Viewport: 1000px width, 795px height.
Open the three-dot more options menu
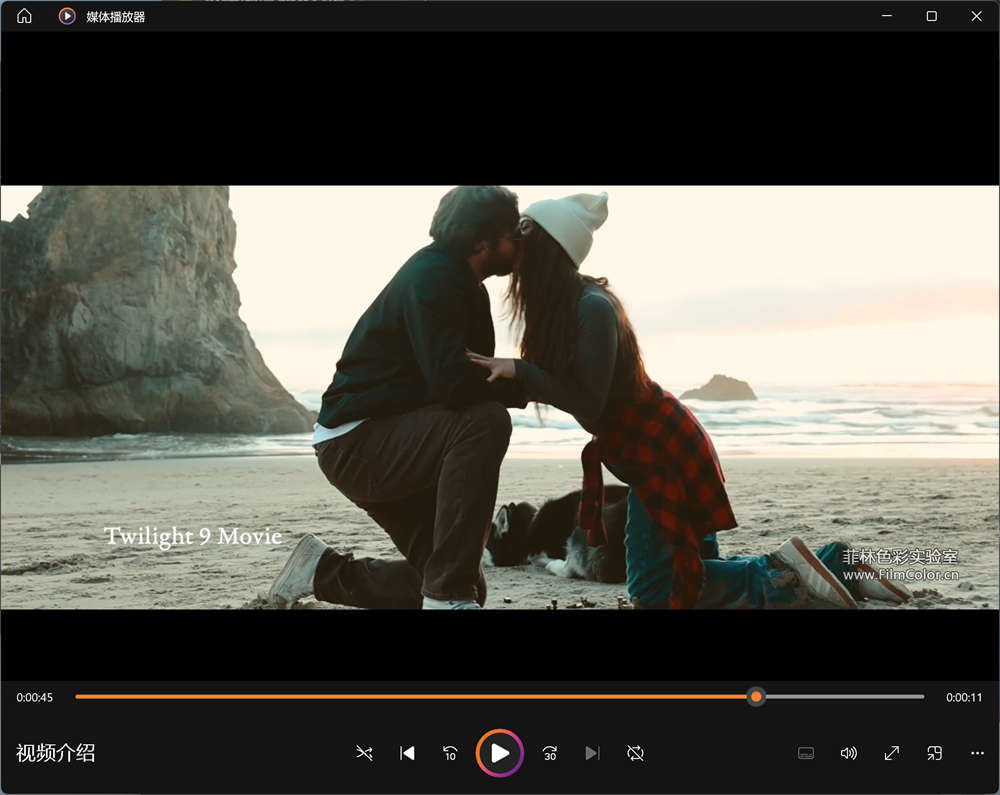pyautogui.click(x=978, y=753)
